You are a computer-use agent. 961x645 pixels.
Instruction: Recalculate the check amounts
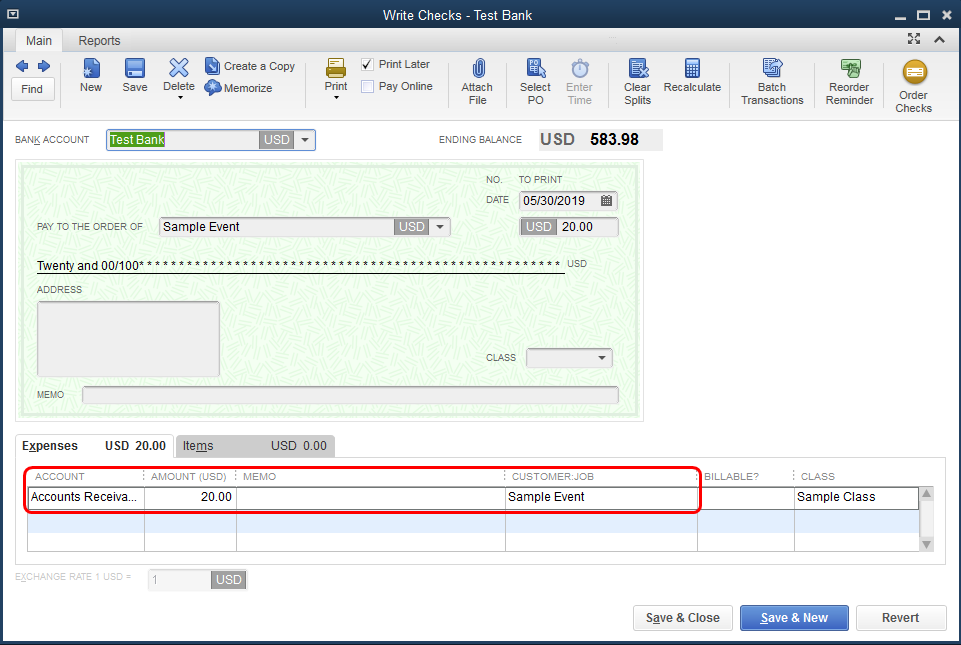pos(692,76)
